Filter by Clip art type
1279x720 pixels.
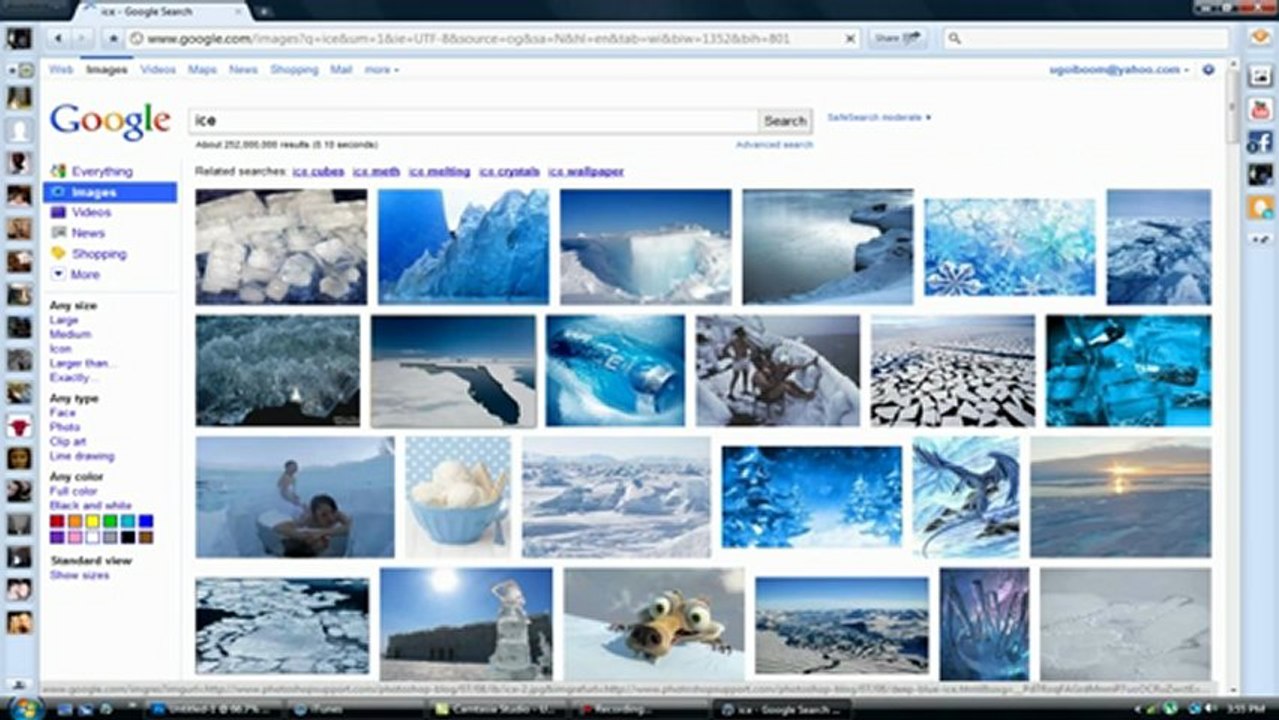tap(68, 441)
